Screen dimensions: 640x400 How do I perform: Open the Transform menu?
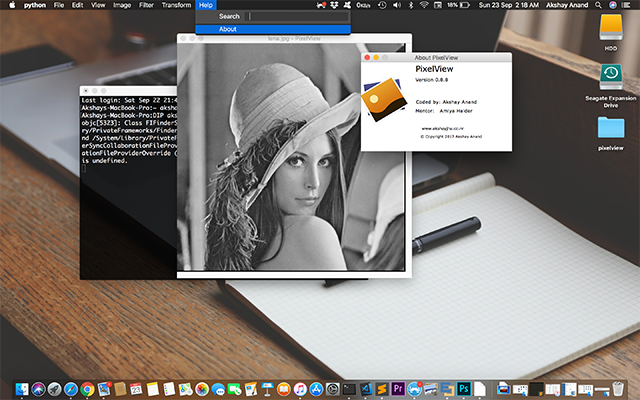click(176, 5)
